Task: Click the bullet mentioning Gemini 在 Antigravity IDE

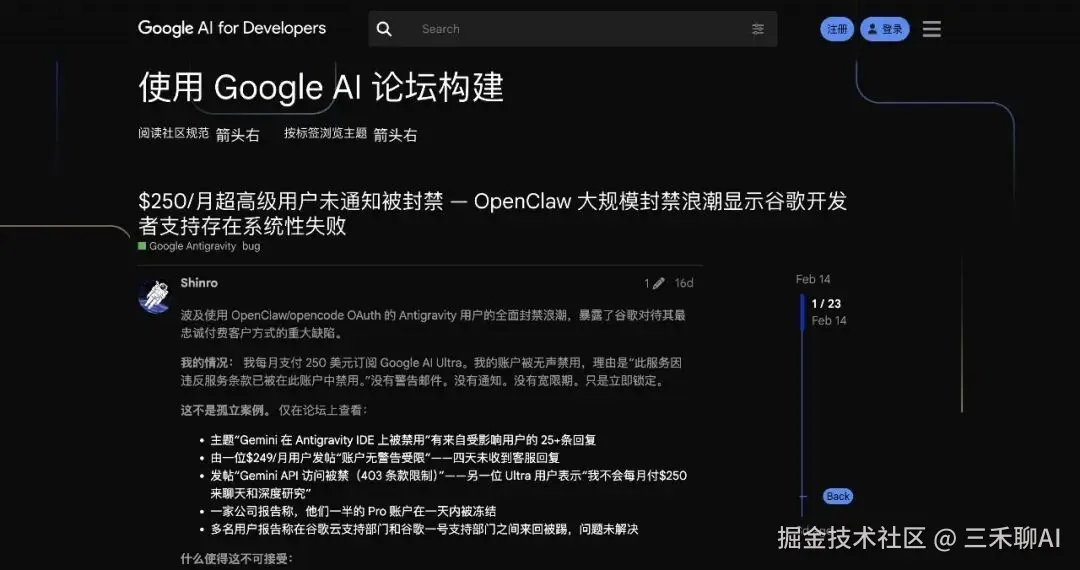Action: 403,440
